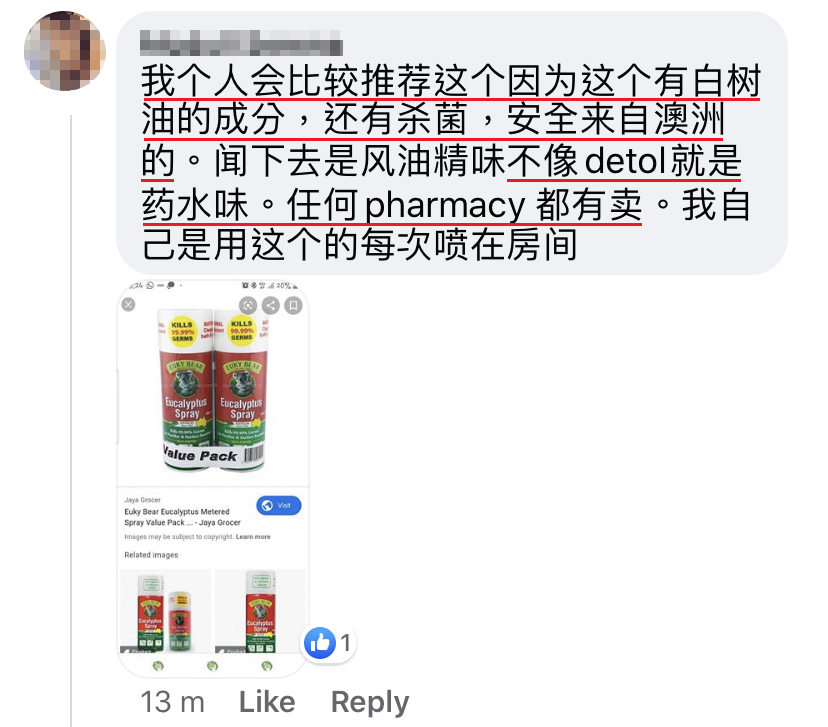Click the Google Lens icon above product image
828x727 pixels.
click(x=248, y=305)
